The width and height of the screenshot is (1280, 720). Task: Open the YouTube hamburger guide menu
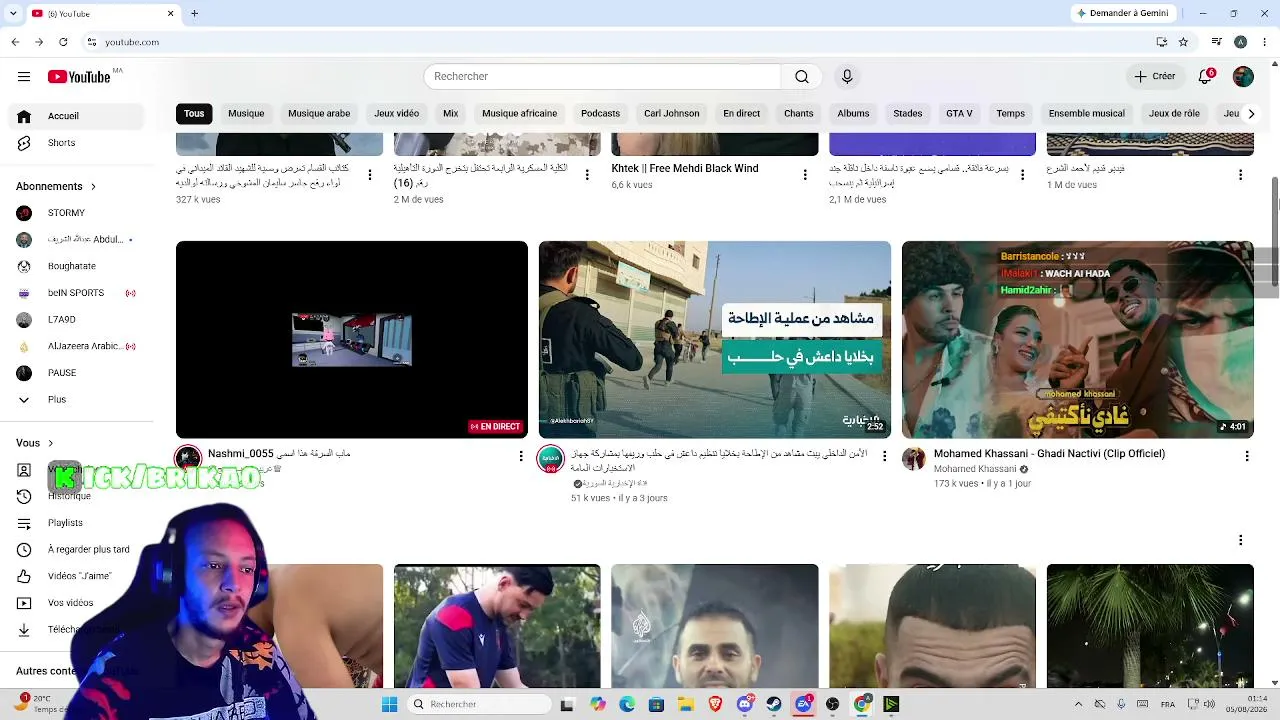[x=24, y=77]
